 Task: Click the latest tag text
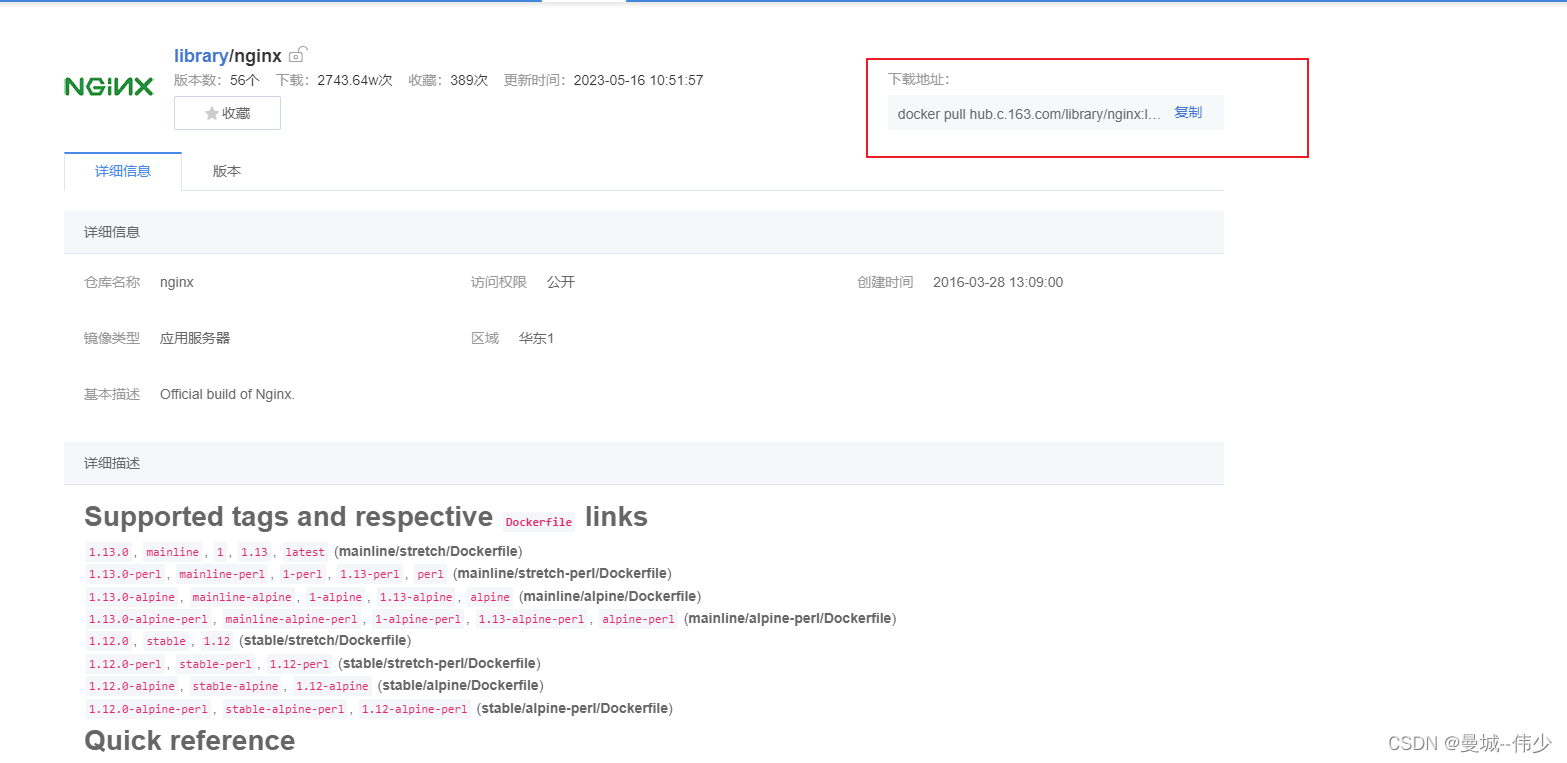[x=305, y=552]
